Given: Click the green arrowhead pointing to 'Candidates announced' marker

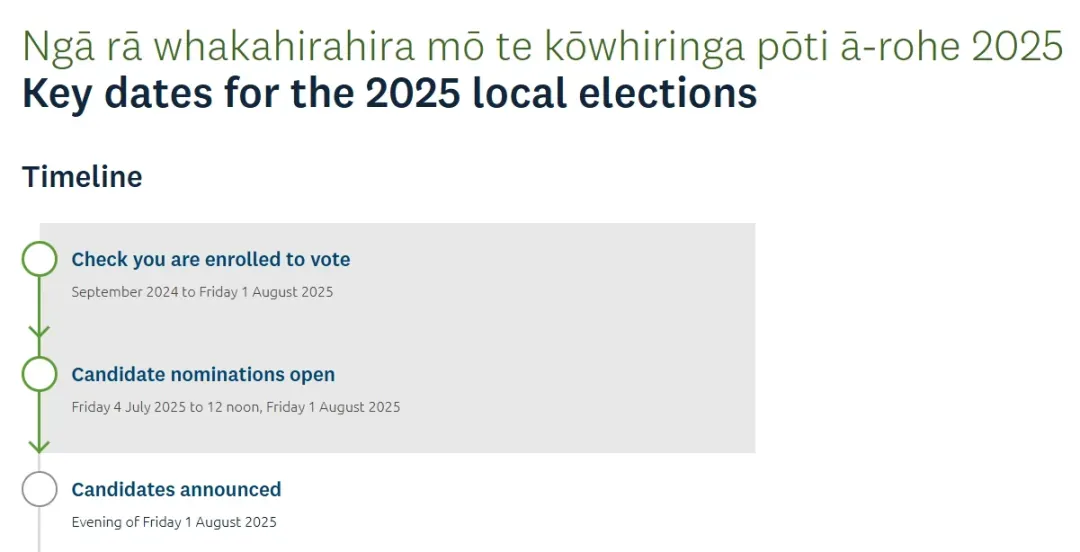Looking at the screenshot, I should pos(39,447).
